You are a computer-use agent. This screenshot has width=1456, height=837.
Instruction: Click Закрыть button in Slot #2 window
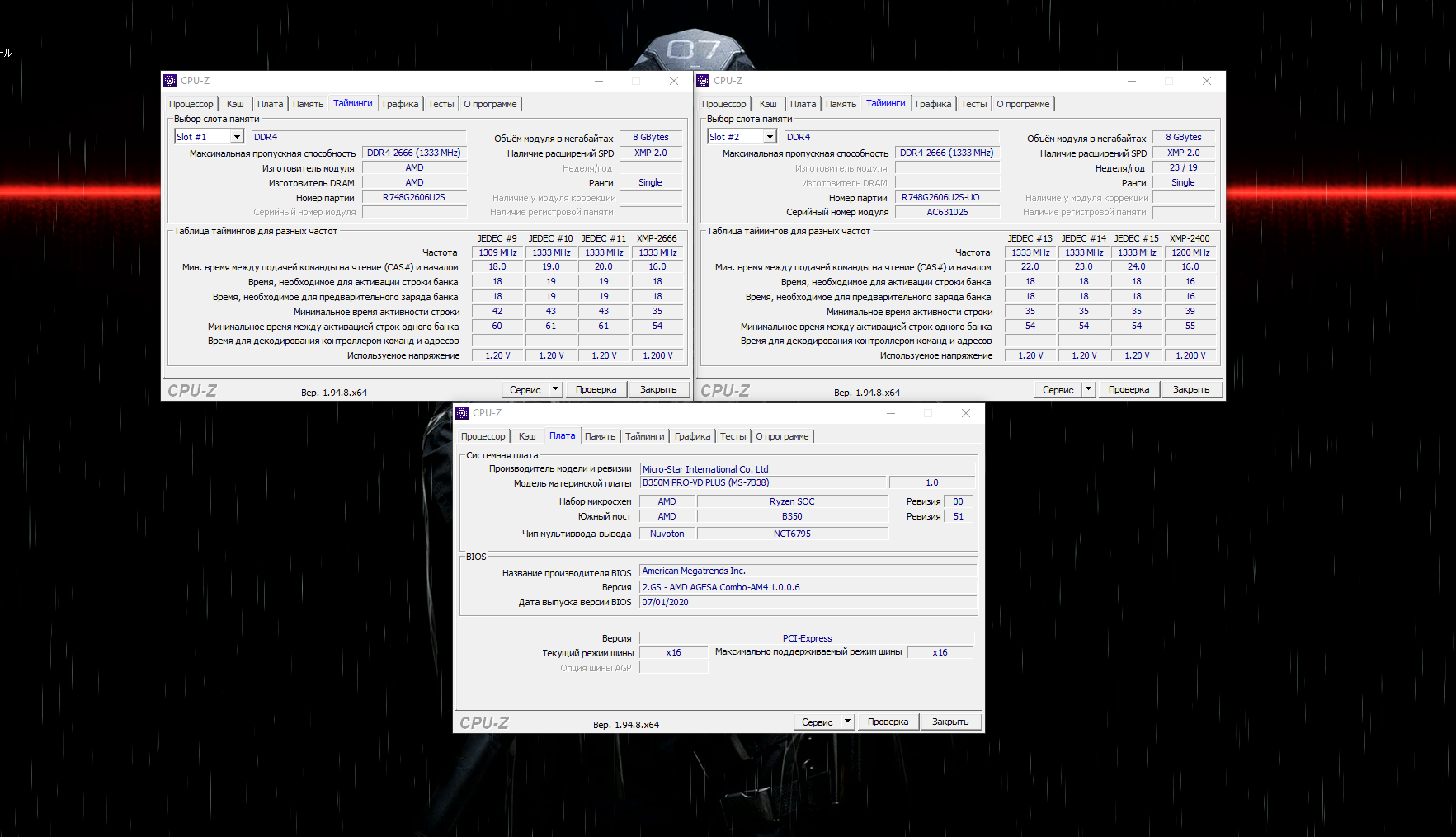(x=1191, y=389)
